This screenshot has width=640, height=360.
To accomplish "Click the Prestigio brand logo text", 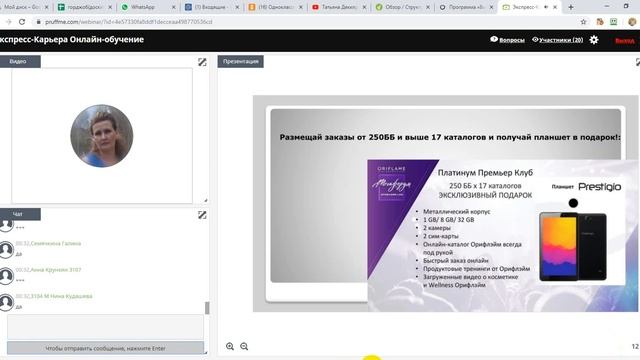I will tap(600, 187).
